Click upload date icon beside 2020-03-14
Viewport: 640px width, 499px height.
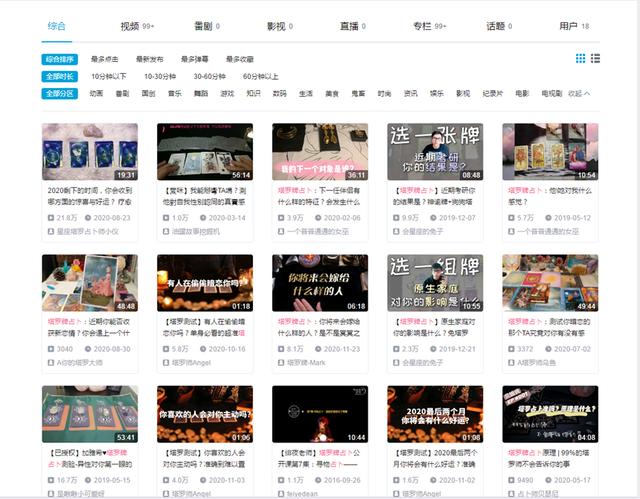click(205, 217)
